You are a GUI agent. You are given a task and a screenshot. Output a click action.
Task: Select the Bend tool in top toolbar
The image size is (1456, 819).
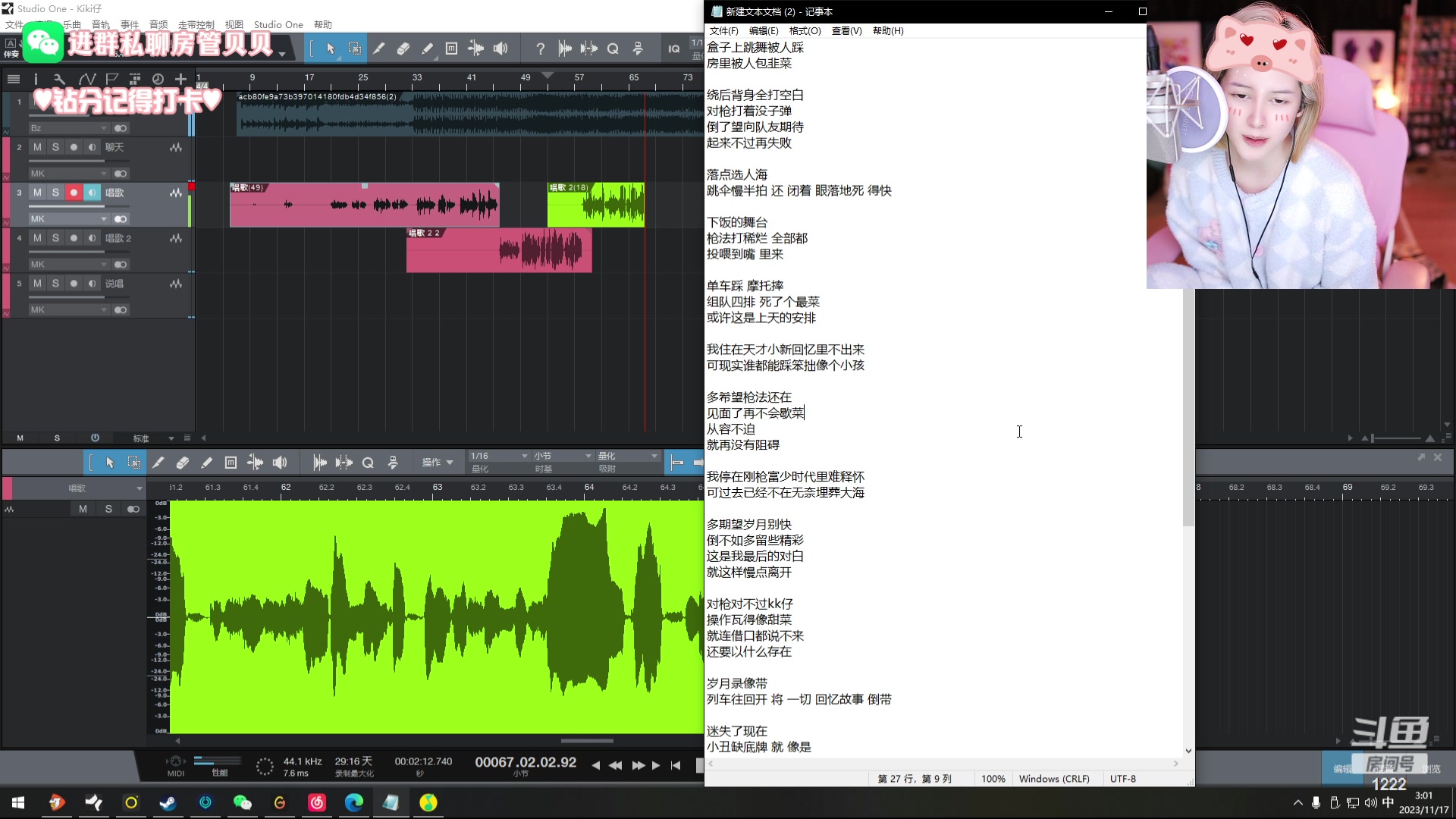pos(475,49)
